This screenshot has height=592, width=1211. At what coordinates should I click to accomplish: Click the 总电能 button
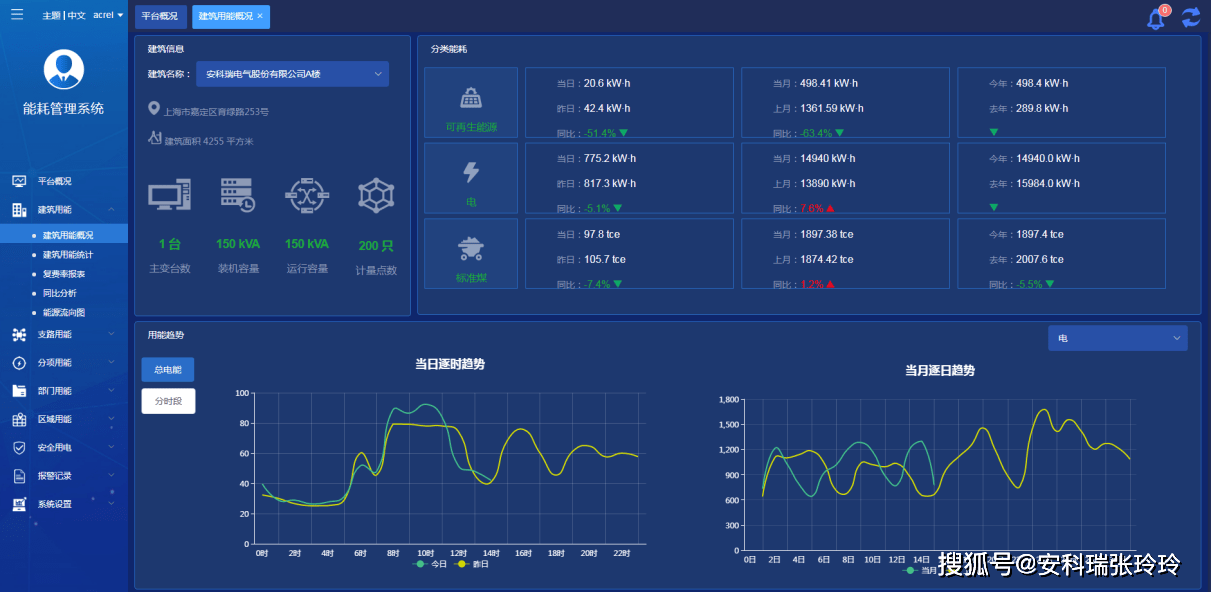[168, 370]
